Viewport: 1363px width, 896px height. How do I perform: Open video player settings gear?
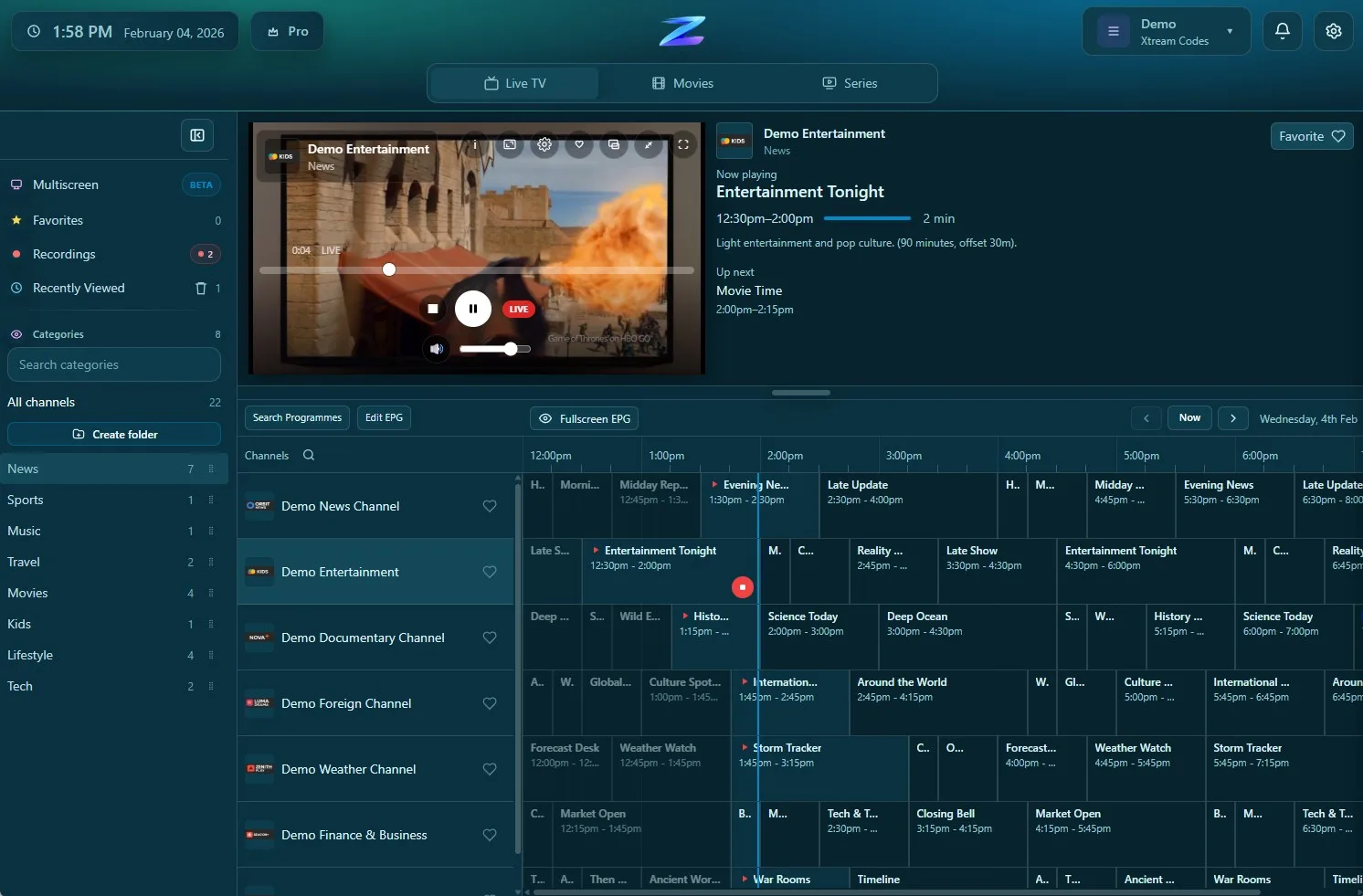pos(544,144)
